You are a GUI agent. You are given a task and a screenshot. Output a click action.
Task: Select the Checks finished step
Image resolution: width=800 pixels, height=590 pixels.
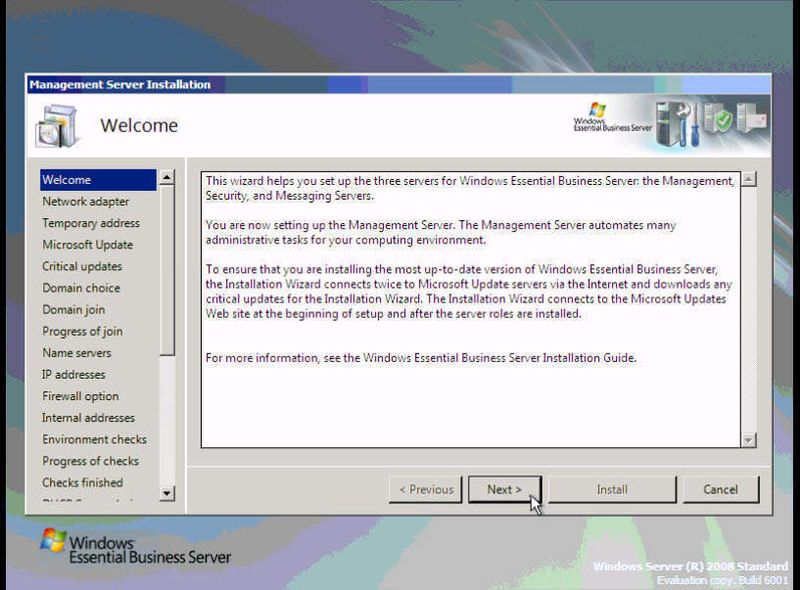click(82, 482)
